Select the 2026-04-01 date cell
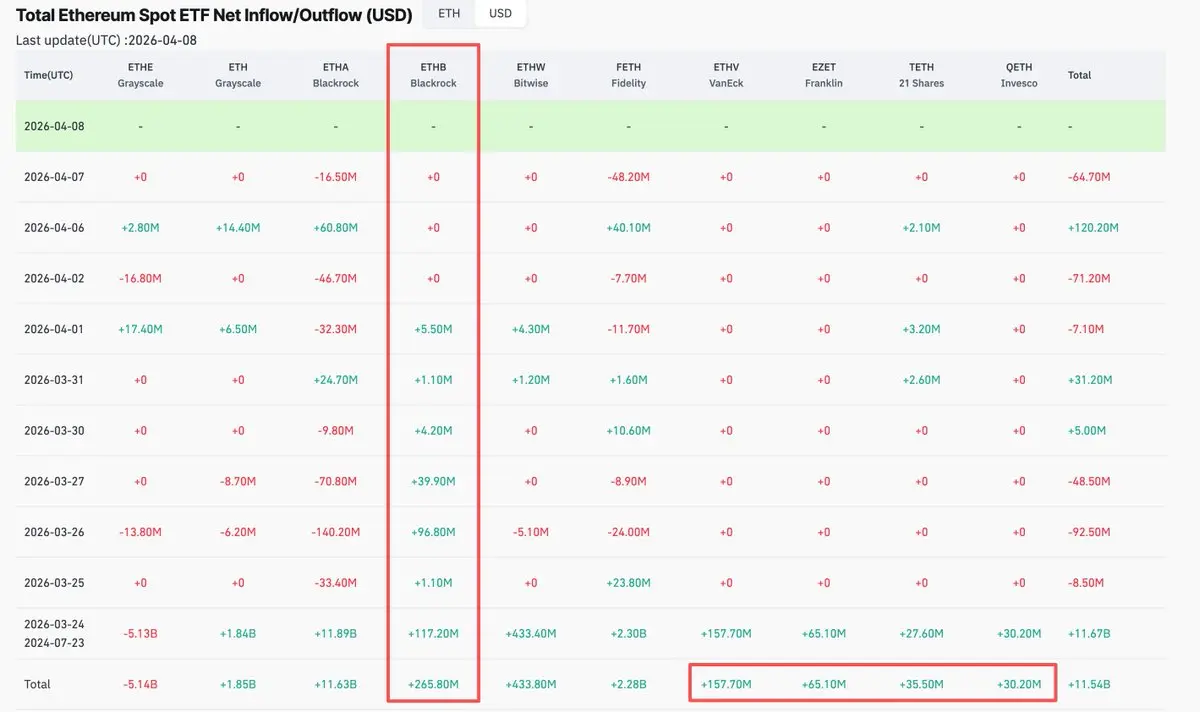This screenshot has height=712, width=1200. pos(53,329)
